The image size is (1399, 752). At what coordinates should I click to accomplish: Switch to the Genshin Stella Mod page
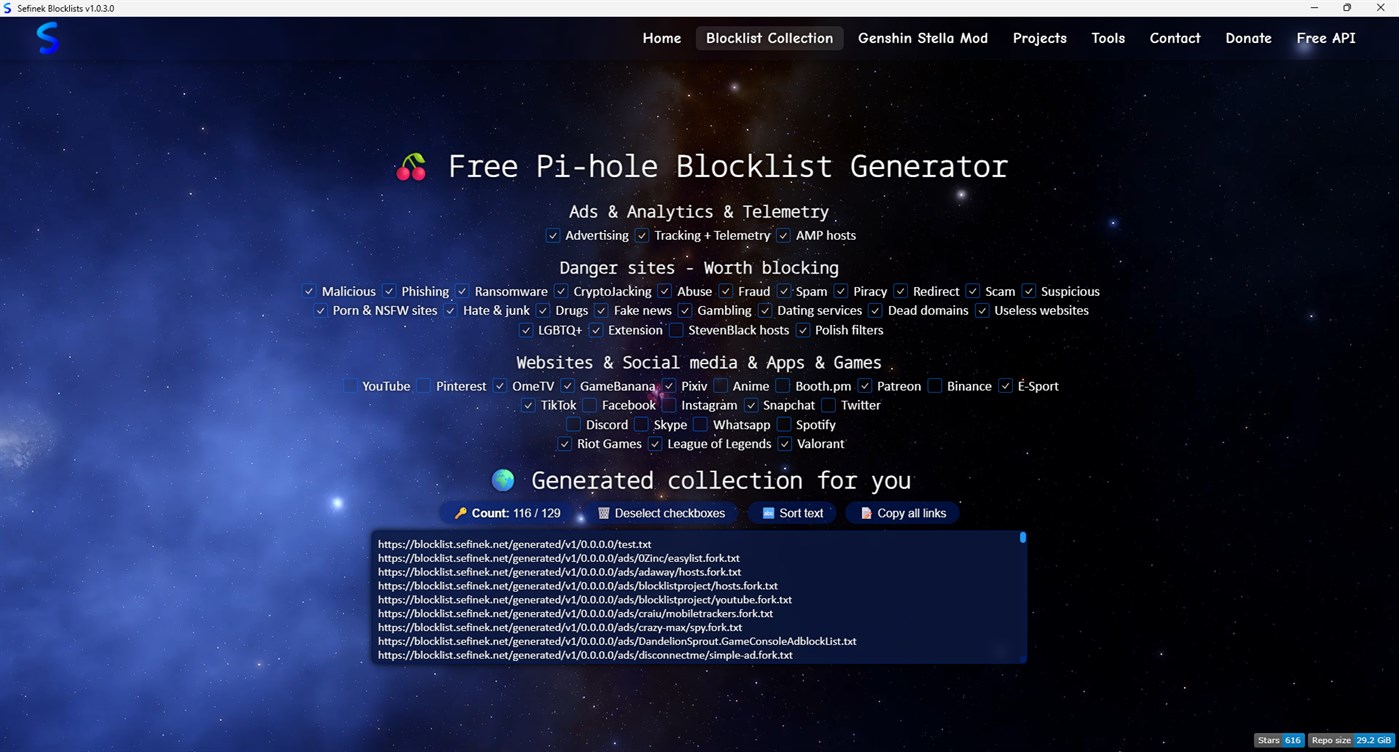[922, 38]
